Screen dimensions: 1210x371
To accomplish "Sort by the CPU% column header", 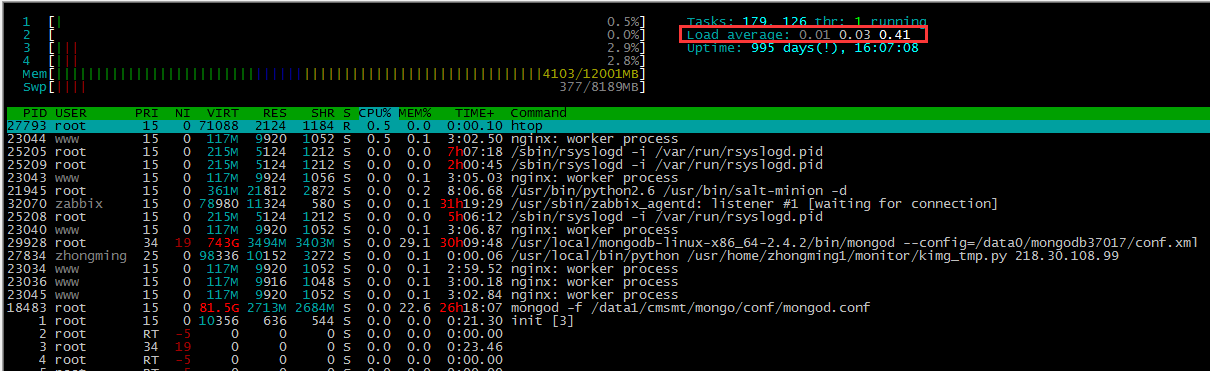I will tap(375, 113).
